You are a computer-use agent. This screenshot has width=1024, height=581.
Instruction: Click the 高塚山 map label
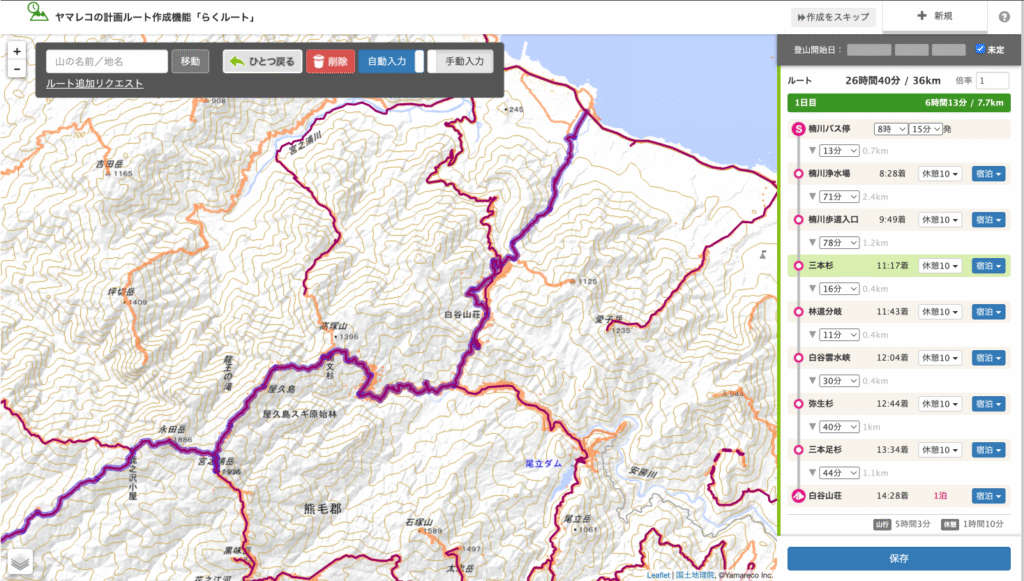pyautogui.click(x=334, y=326)
